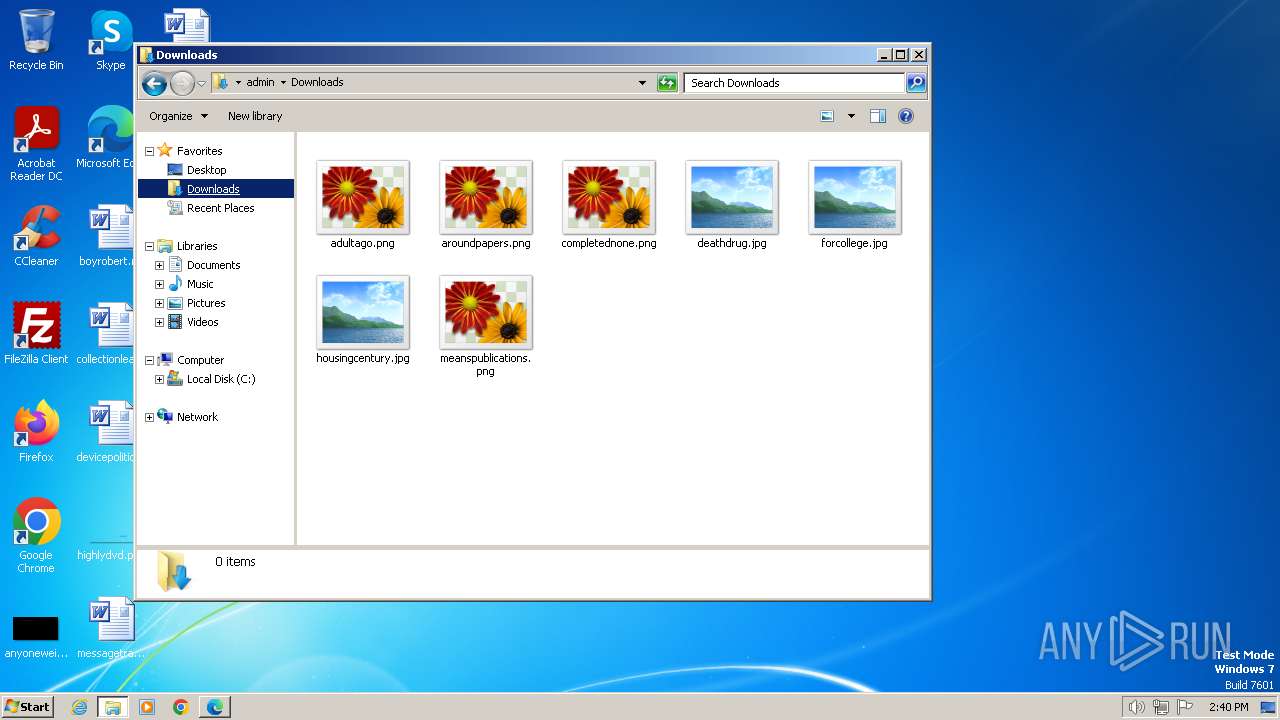The height and width of the screenshot is (720, 1280).
Task: Open Recent Places in navigation pane
Action: 220,208
